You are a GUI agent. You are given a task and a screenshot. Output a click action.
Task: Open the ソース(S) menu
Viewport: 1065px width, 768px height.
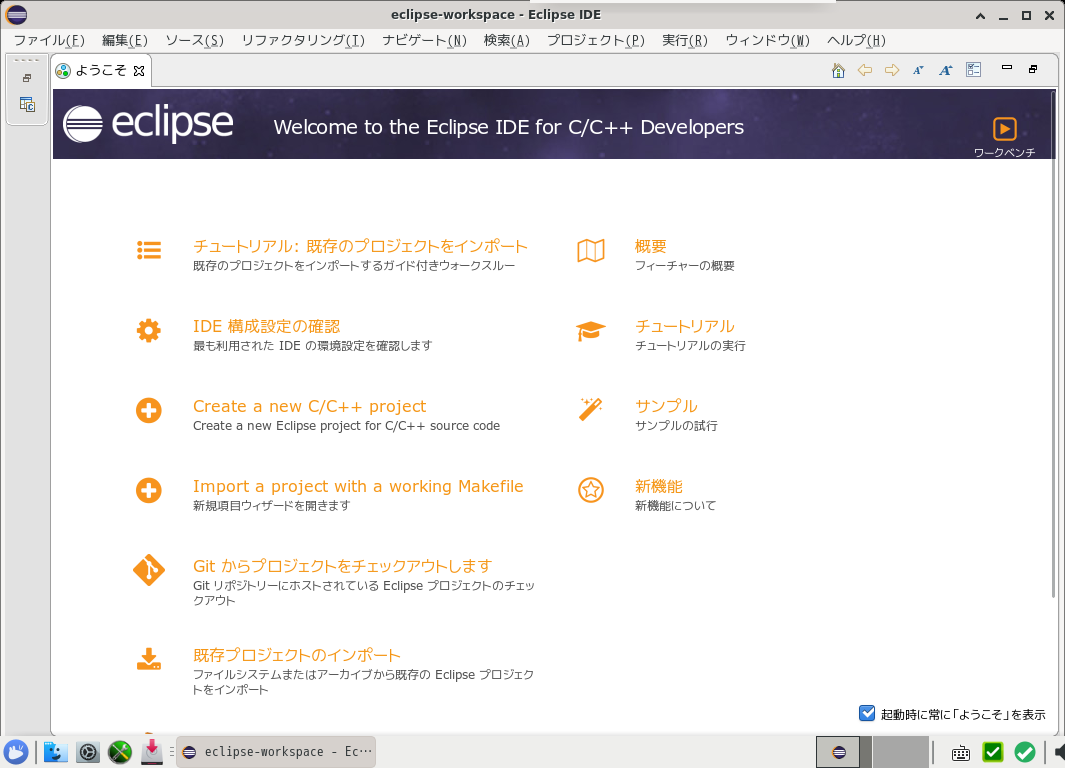[x=195, y=40]
